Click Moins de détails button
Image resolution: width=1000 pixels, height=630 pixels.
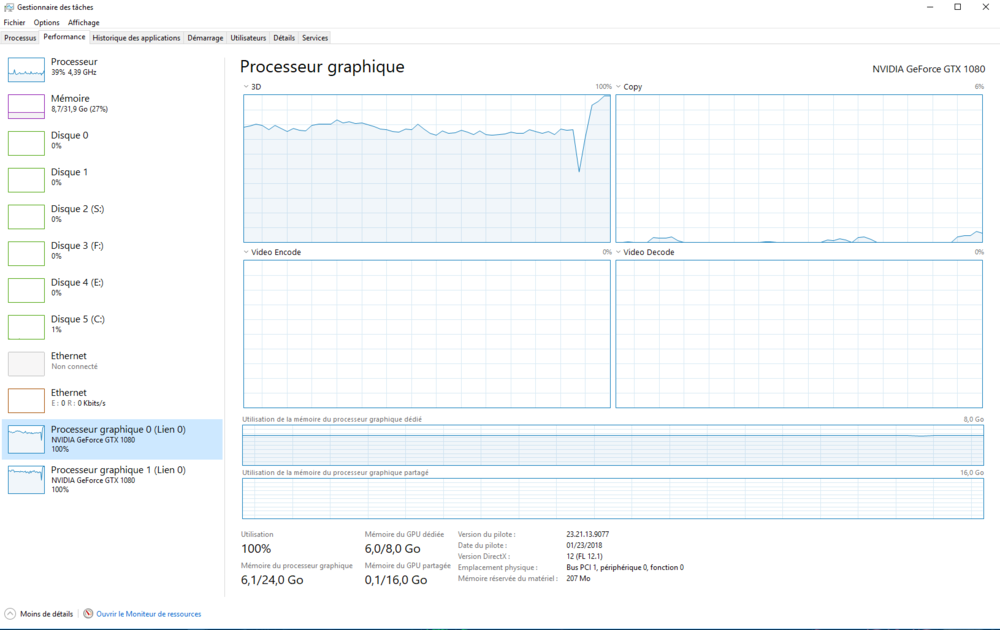(x=46, y=614)
